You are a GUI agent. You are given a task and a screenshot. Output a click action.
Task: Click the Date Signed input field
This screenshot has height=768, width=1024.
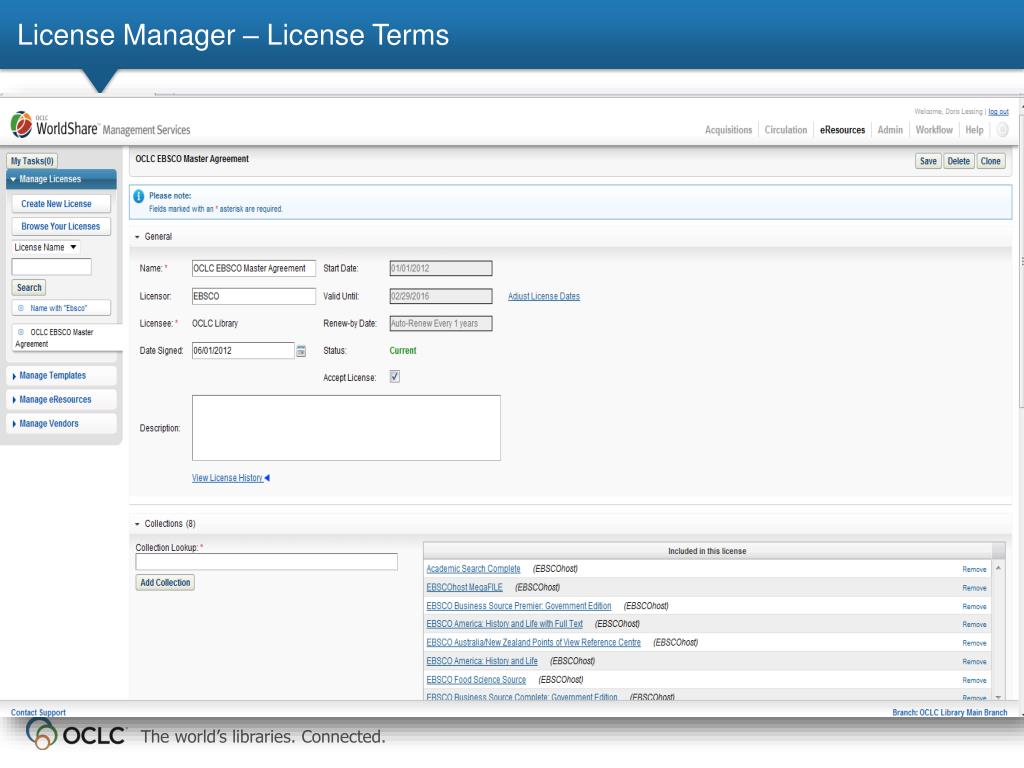point(243,351)
